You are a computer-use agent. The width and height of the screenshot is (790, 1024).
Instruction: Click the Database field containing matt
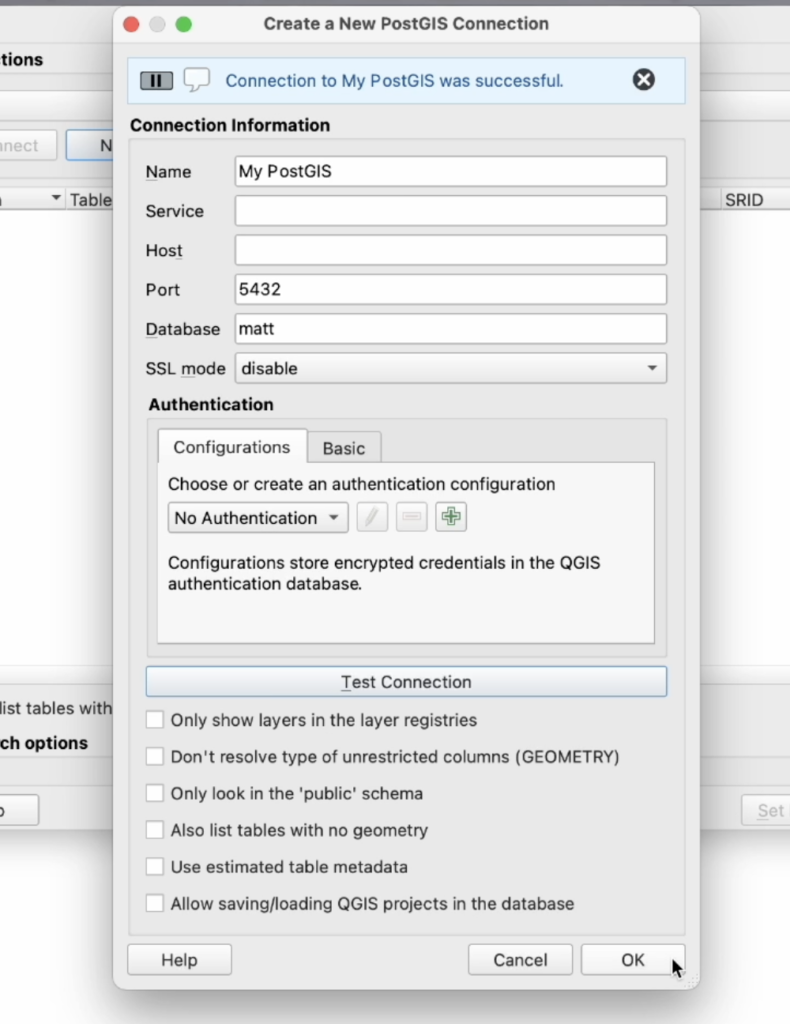(450, 328)
